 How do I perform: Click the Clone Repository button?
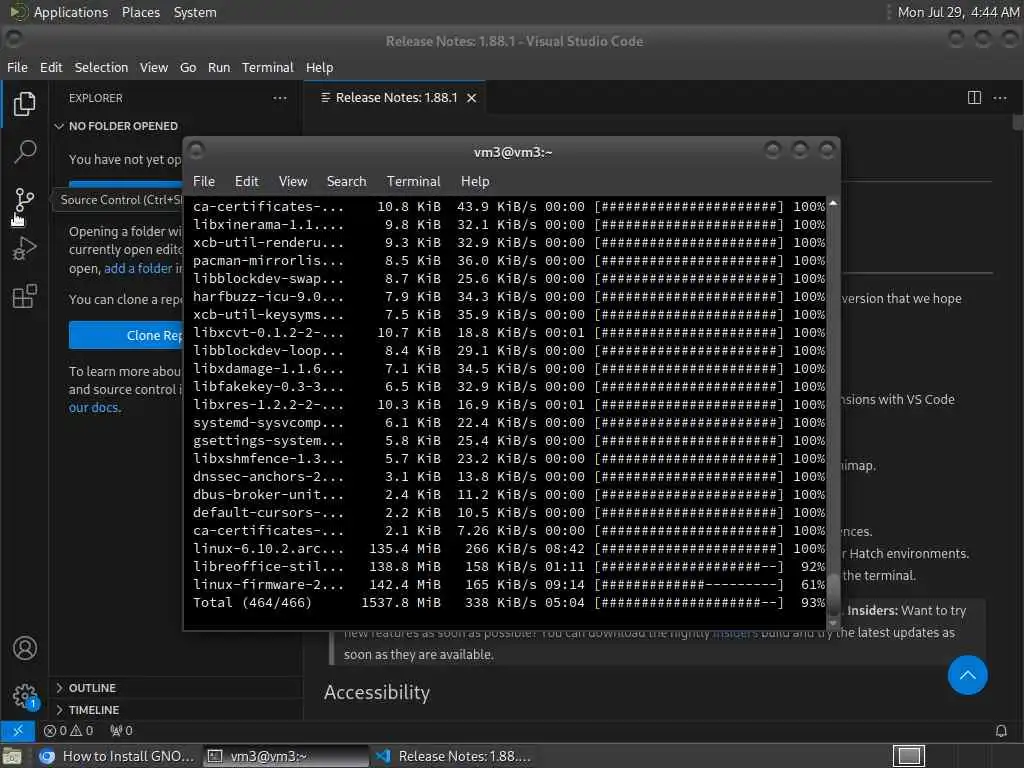click(x=125, y=335)
